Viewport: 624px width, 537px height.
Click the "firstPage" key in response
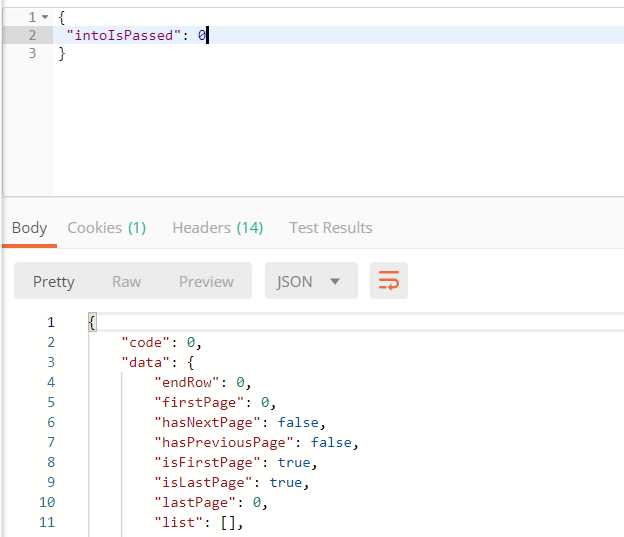point(199,402)
